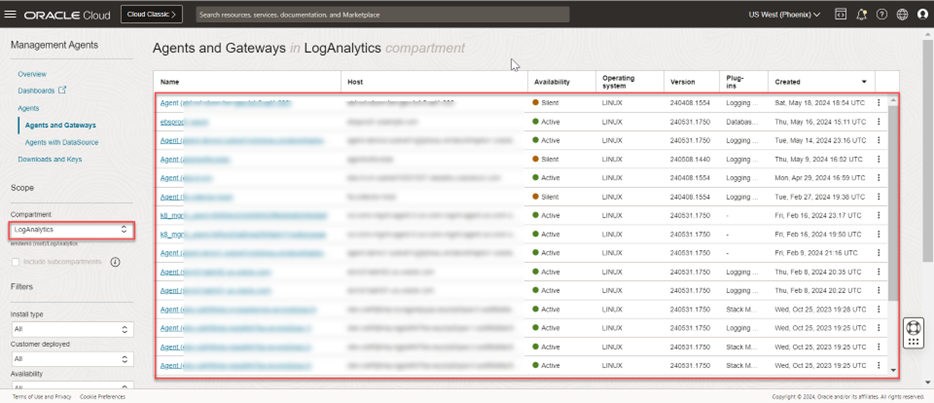Open the Customer deployed filter dropdown
This screenshot has width=934, height=403.
(72, 359)
